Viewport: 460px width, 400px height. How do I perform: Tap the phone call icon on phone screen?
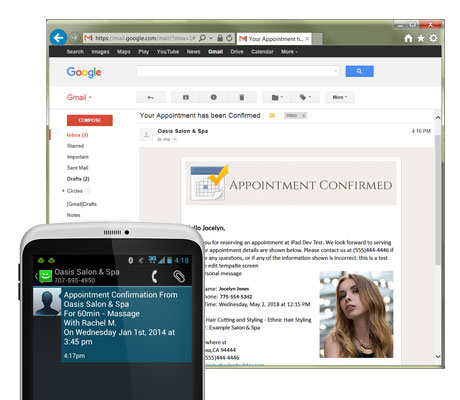[x=154, y=276]
